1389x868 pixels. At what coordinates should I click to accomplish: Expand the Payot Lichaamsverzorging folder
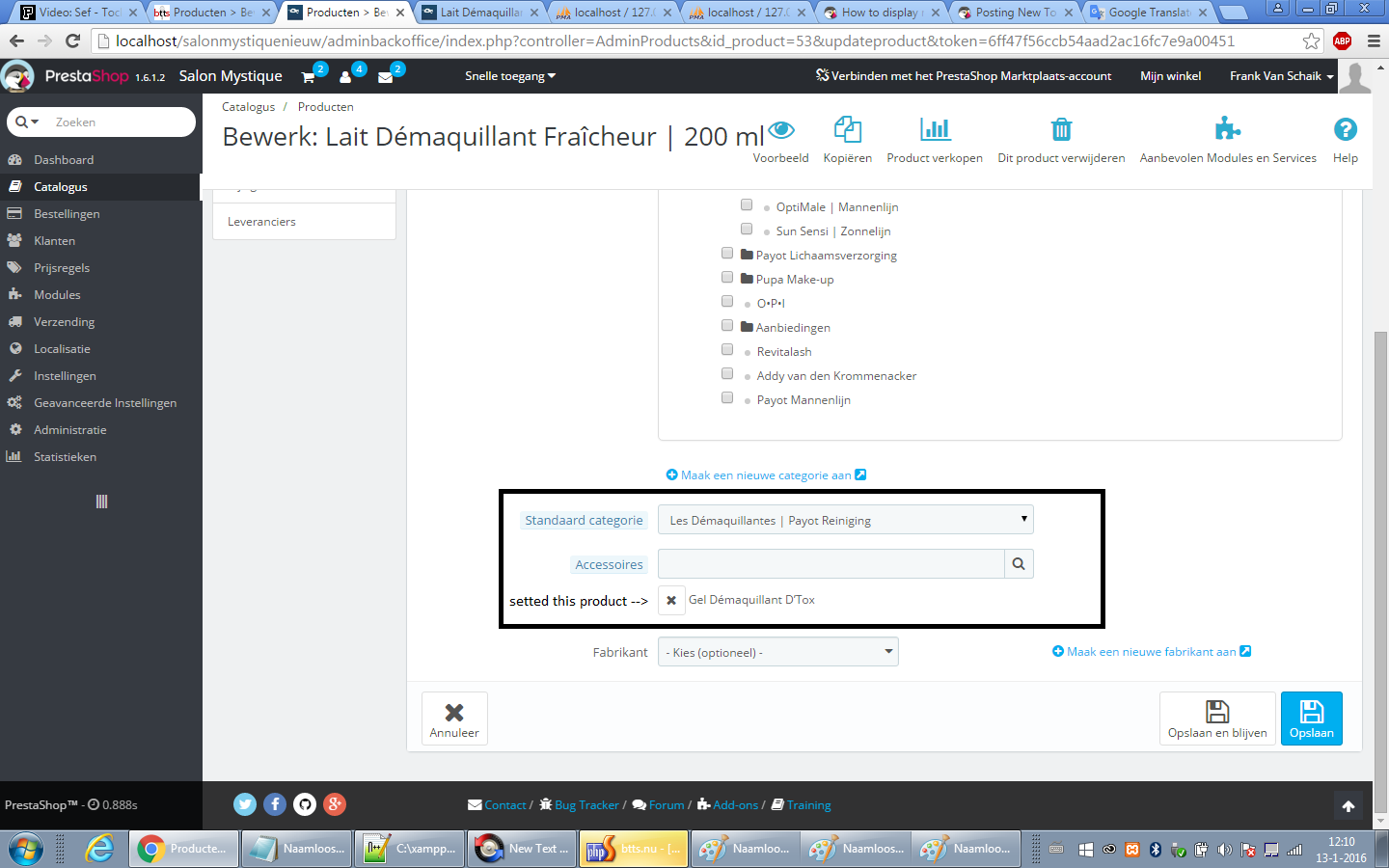(748, 255)
